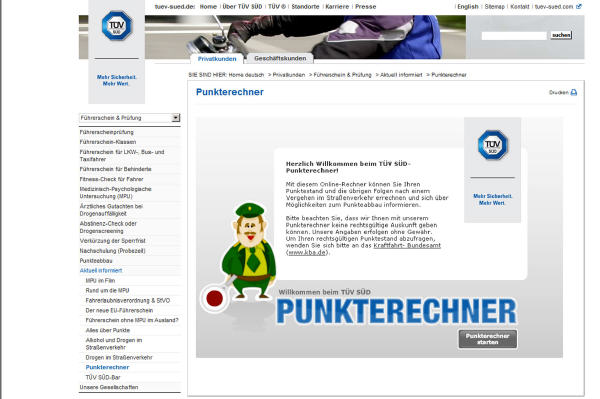This screenshot has height=399, width=600.
Task: Open Alkohol und Drogen im Straßenverkehr
Action: click(x=114, y=344)
